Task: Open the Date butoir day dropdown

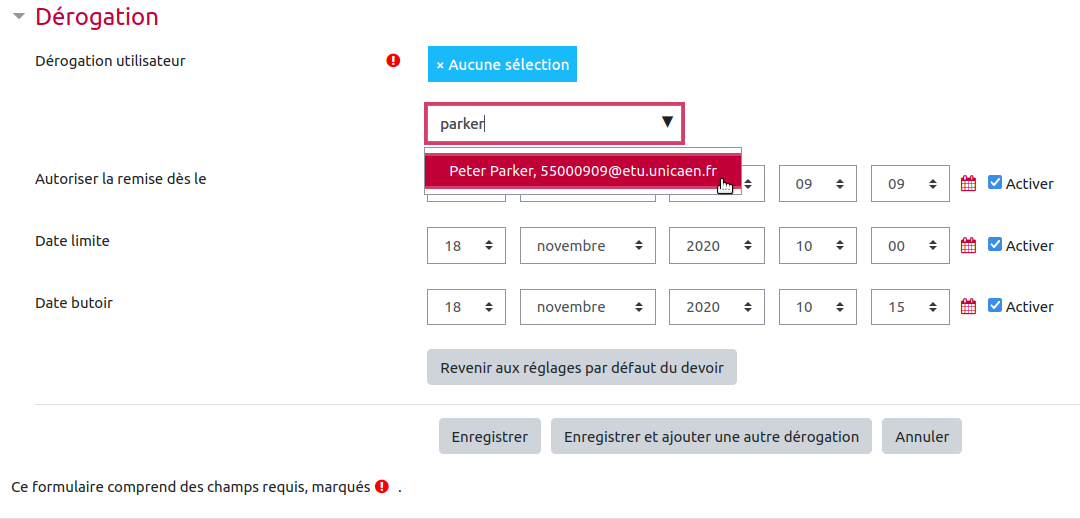Action: click(x=466, y=307)
